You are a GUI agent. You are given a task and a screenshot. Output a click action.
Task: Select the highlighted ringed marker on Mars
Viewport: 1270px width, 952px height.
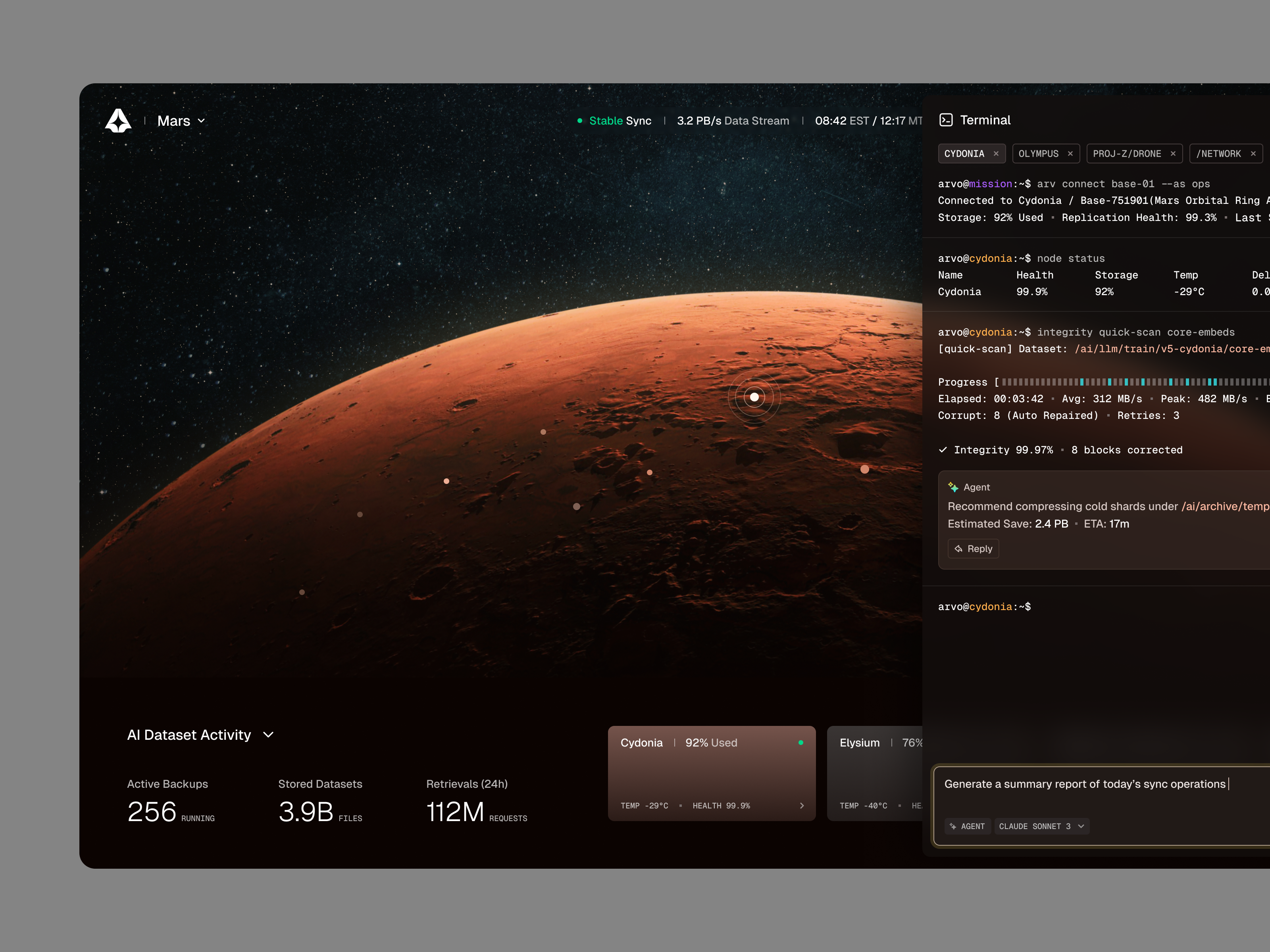pos(754,397)
